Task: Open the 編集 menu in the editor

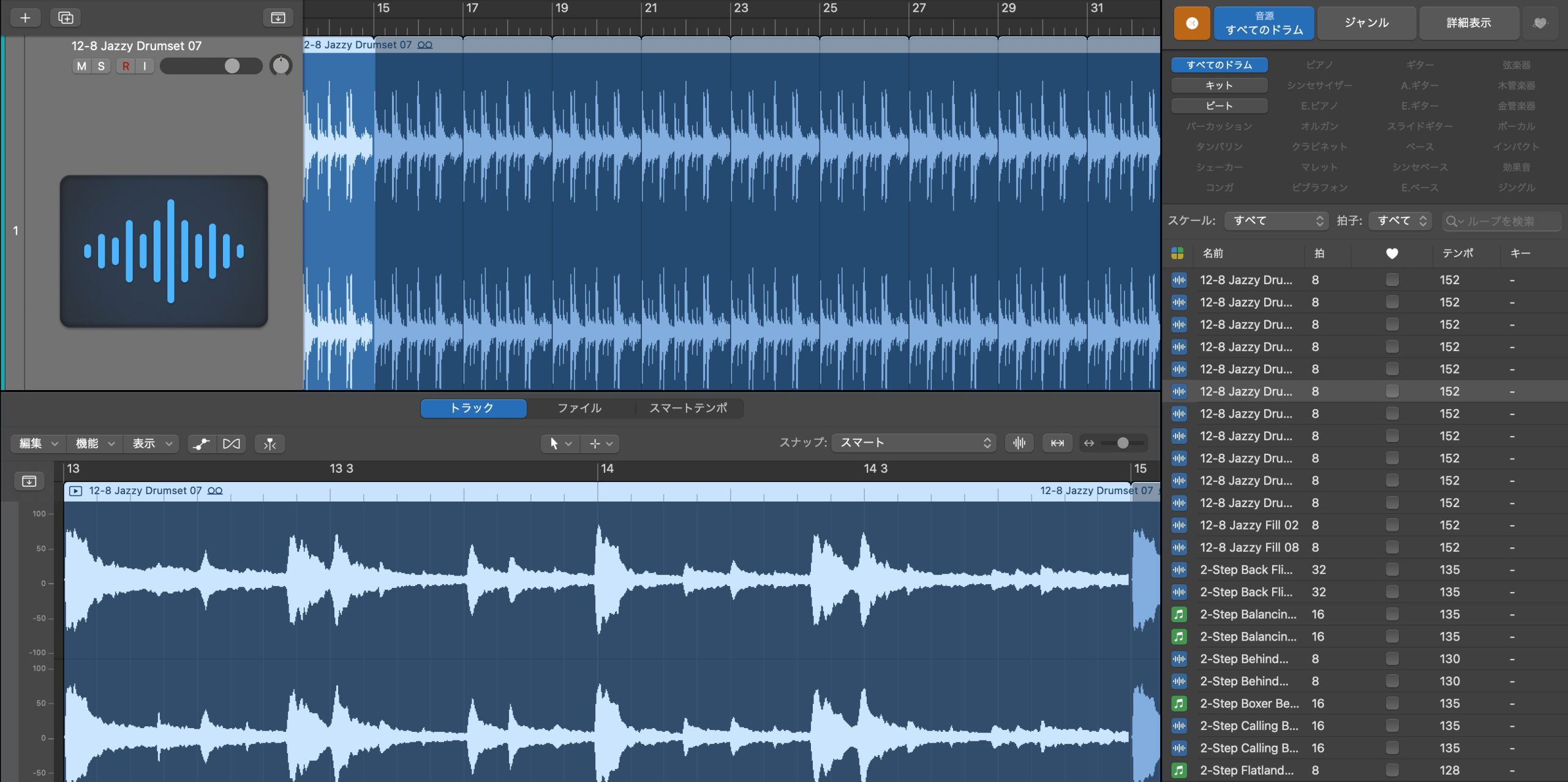Action: (38, 443)
